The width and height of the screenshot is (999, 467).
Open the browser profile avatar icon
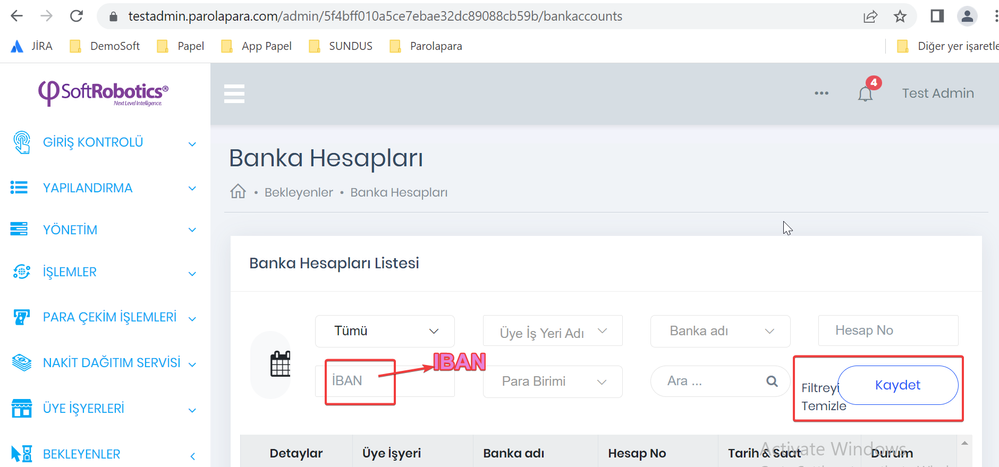tap(967, 16)
